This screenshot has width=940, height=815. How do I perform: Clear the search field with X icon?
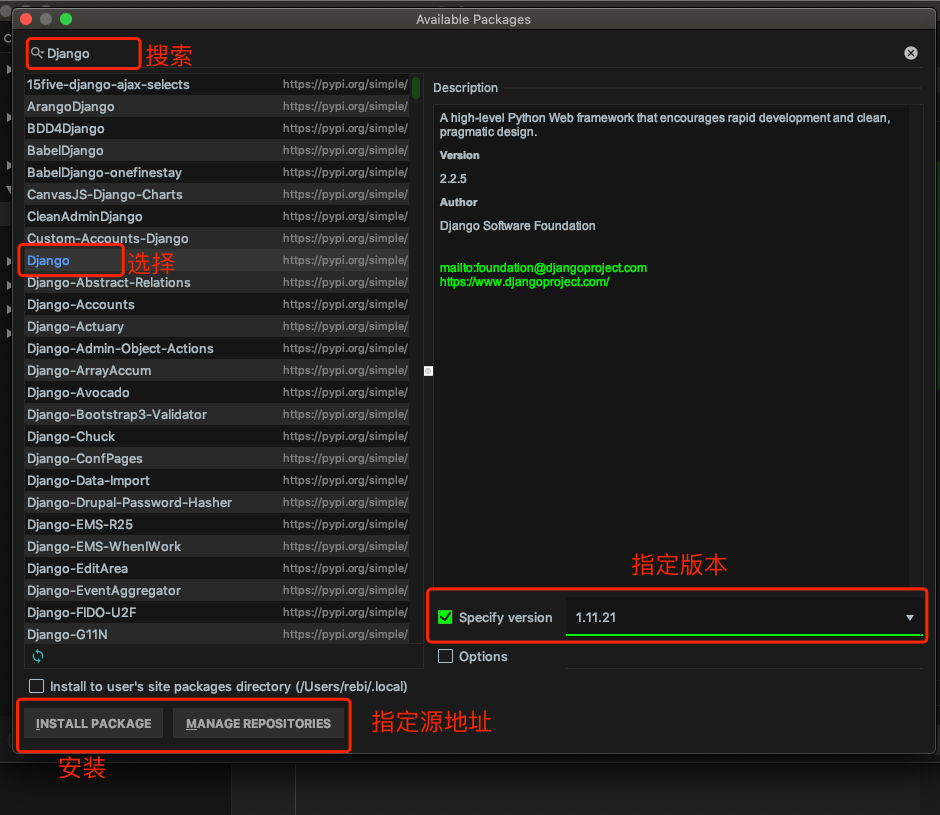[x=911, y=53]
